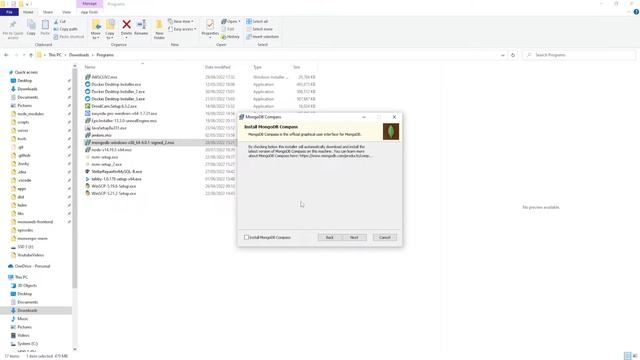Open Music under This PC

tap(22, 318)
